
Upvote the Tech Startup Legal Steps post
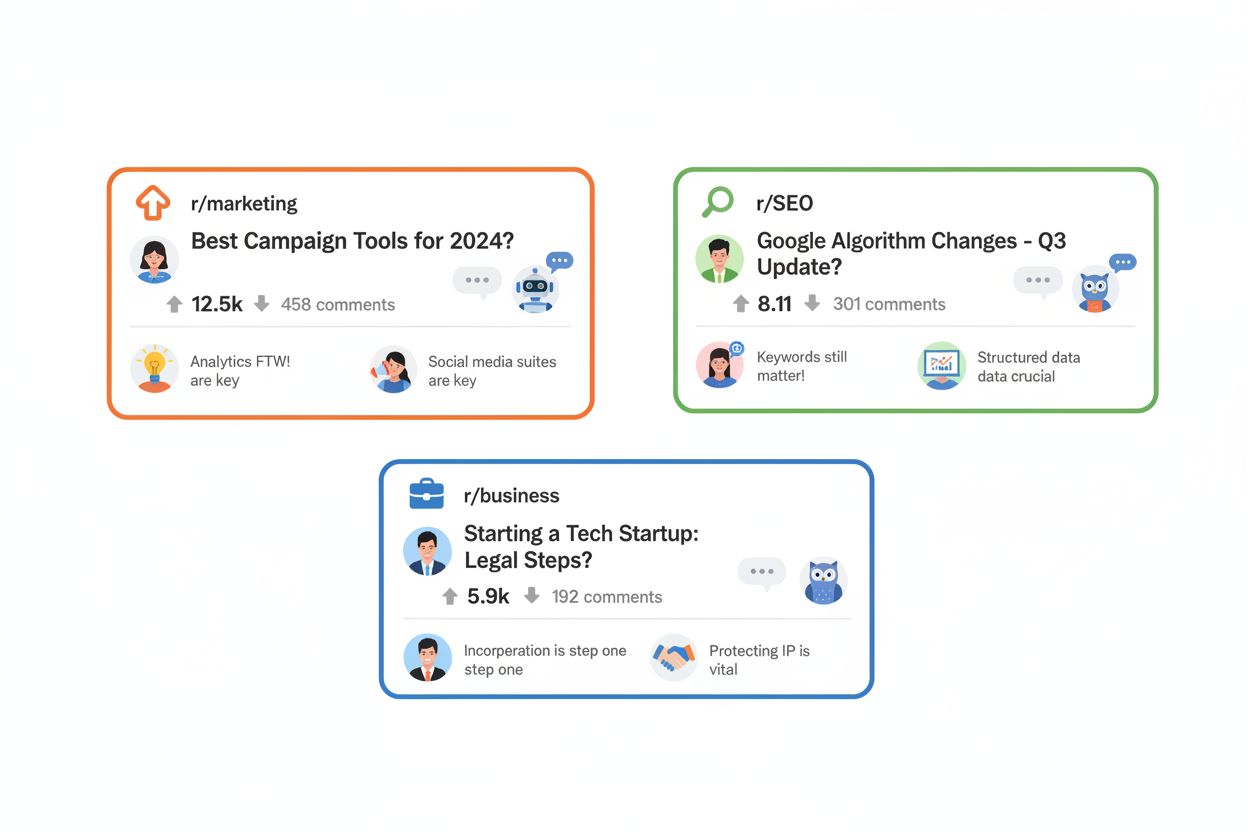click(450, 596)
